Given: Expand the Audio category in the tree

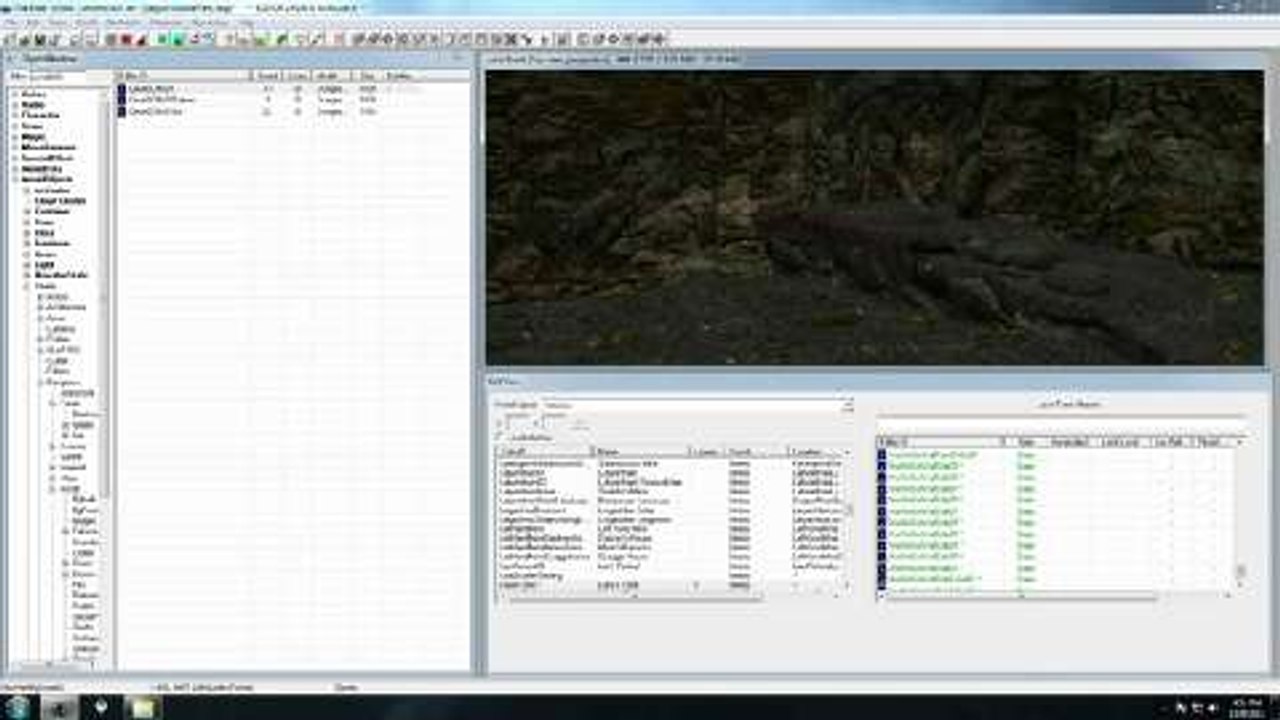Looking at the screenshot, I should point(14,104).
